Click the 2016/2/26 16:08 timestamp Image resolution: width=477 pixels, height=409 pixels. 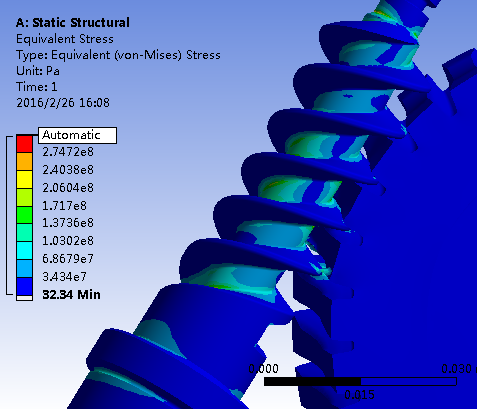(x=63, y=102)
